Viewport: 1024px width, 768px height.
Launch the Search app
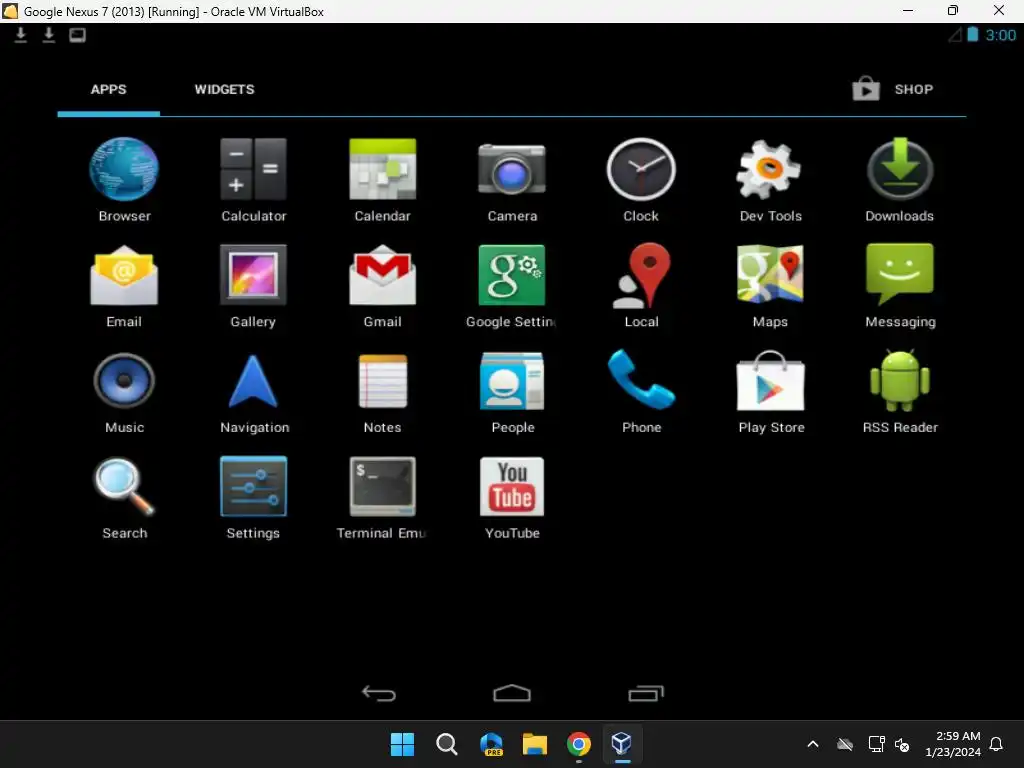pyautogui.click(x=124, y=498)
